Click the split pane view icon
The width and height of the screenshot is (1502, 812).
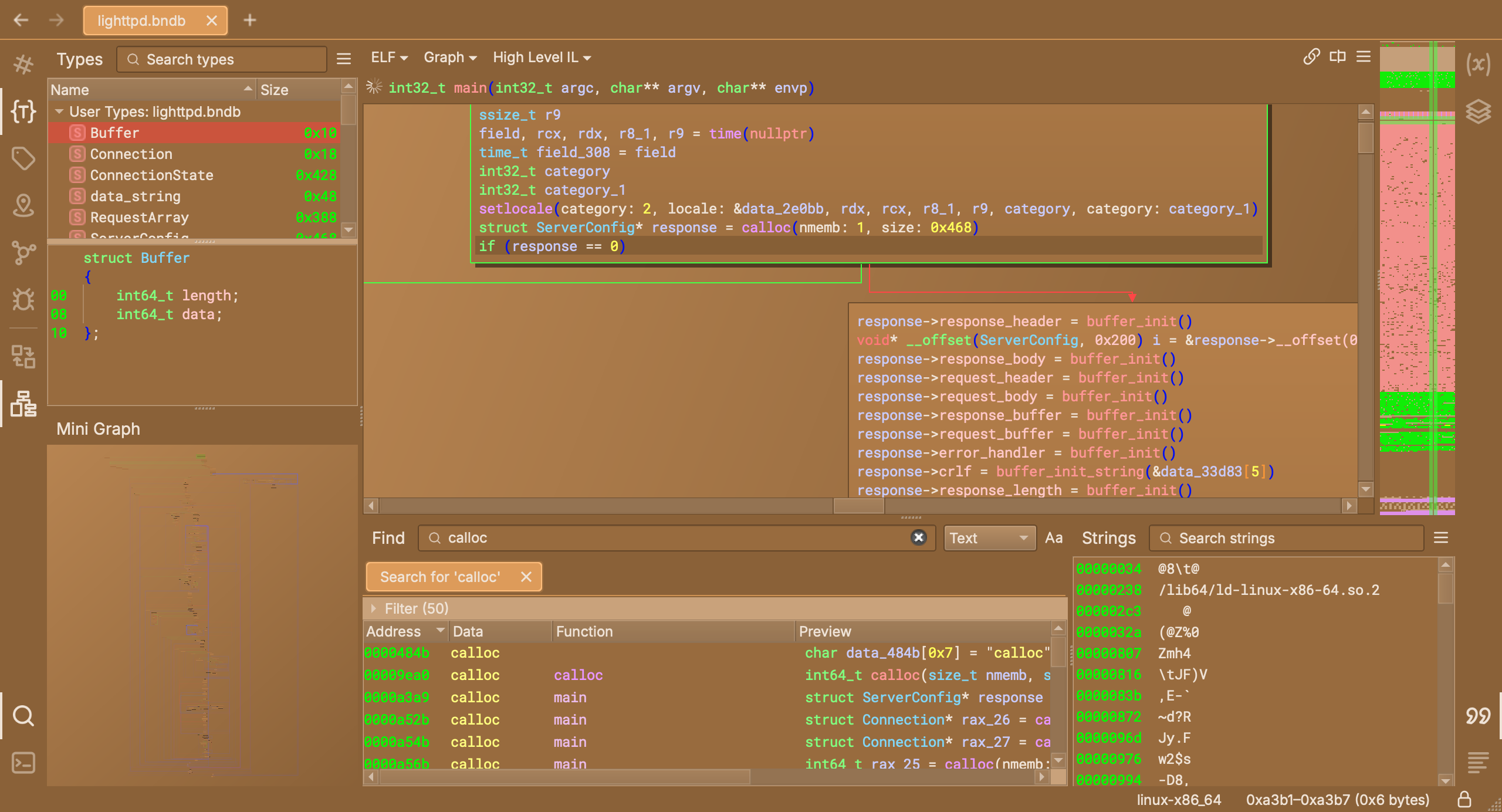(x=1338, y=57)
